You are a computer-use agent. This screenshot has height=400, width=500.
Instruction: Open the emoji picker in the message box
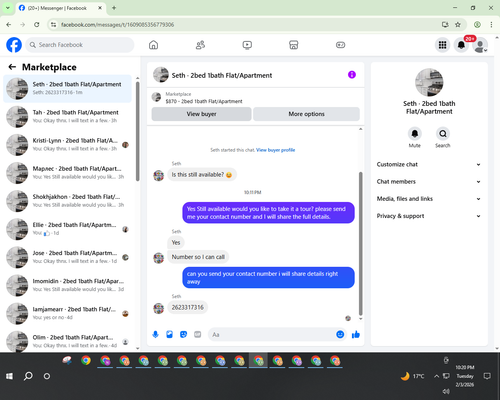point(340,334)
